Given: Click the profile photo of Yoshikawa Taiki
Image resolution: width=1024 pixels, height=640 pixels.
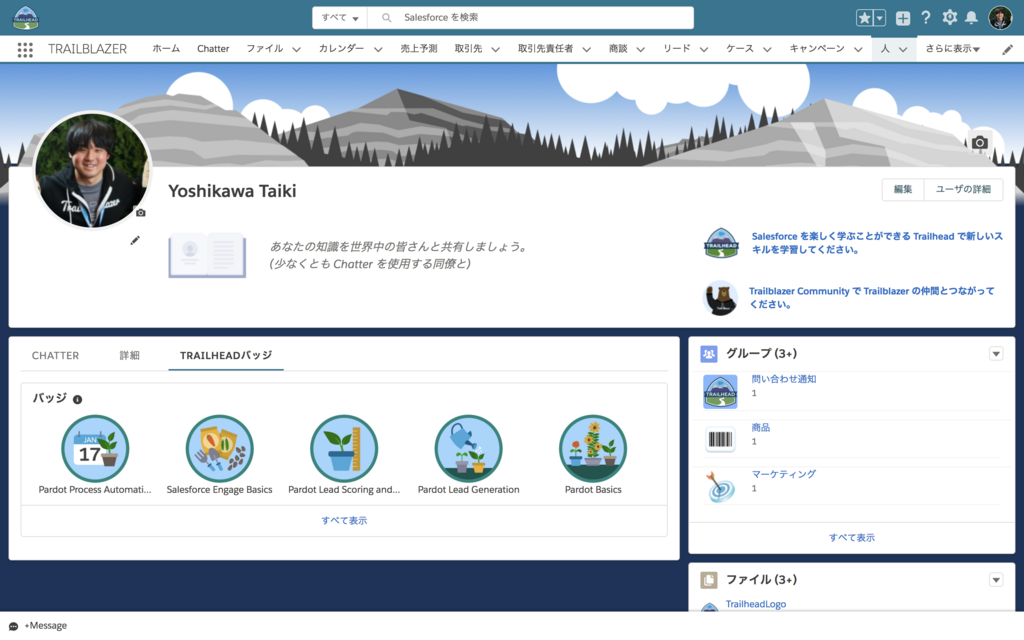Looking at the screenshot, I should coord(92,170).
